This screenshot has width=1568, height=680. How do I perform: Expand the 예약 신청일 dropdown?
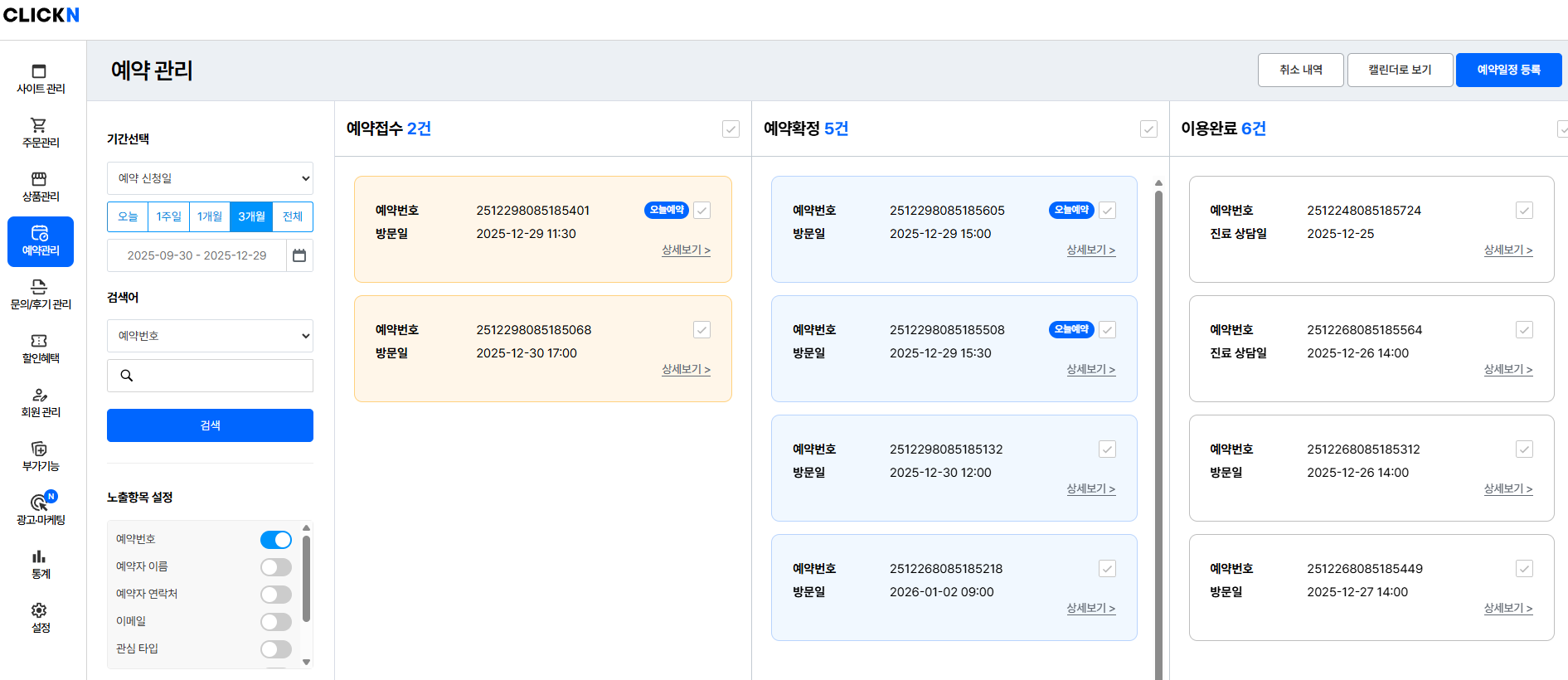coord(210,178)
